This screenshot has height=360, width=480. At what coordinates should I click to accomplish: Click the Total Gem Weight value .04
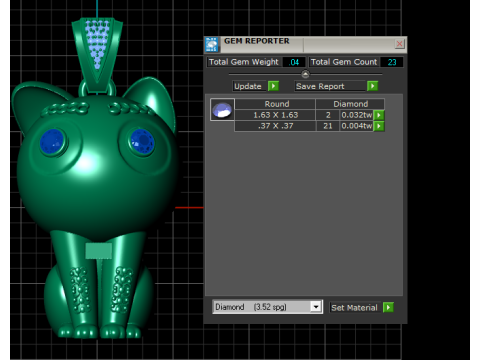click(294, 62)
